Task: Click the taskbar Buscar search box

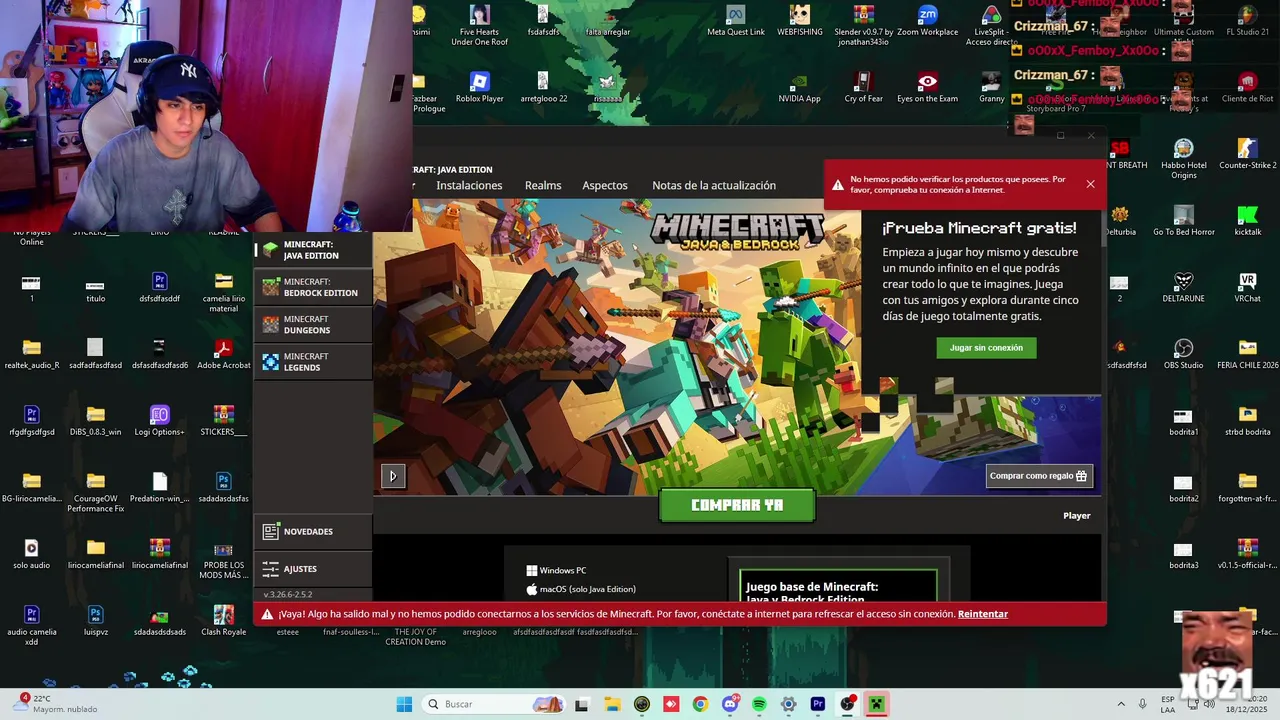Action: 494,704
